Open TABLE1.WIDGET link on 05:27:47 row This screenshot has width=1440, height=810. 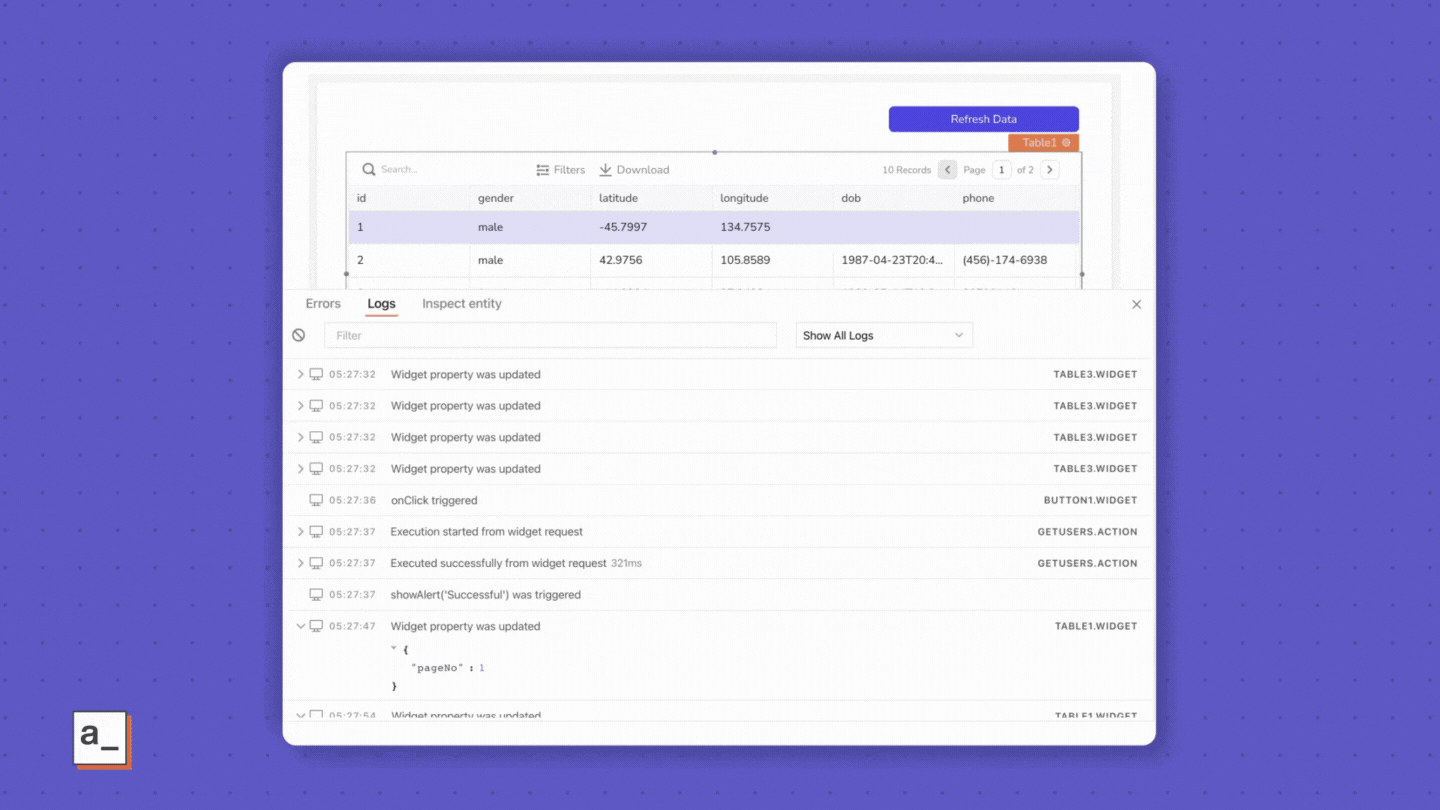pyautogui.click(x=1096, y=626)
